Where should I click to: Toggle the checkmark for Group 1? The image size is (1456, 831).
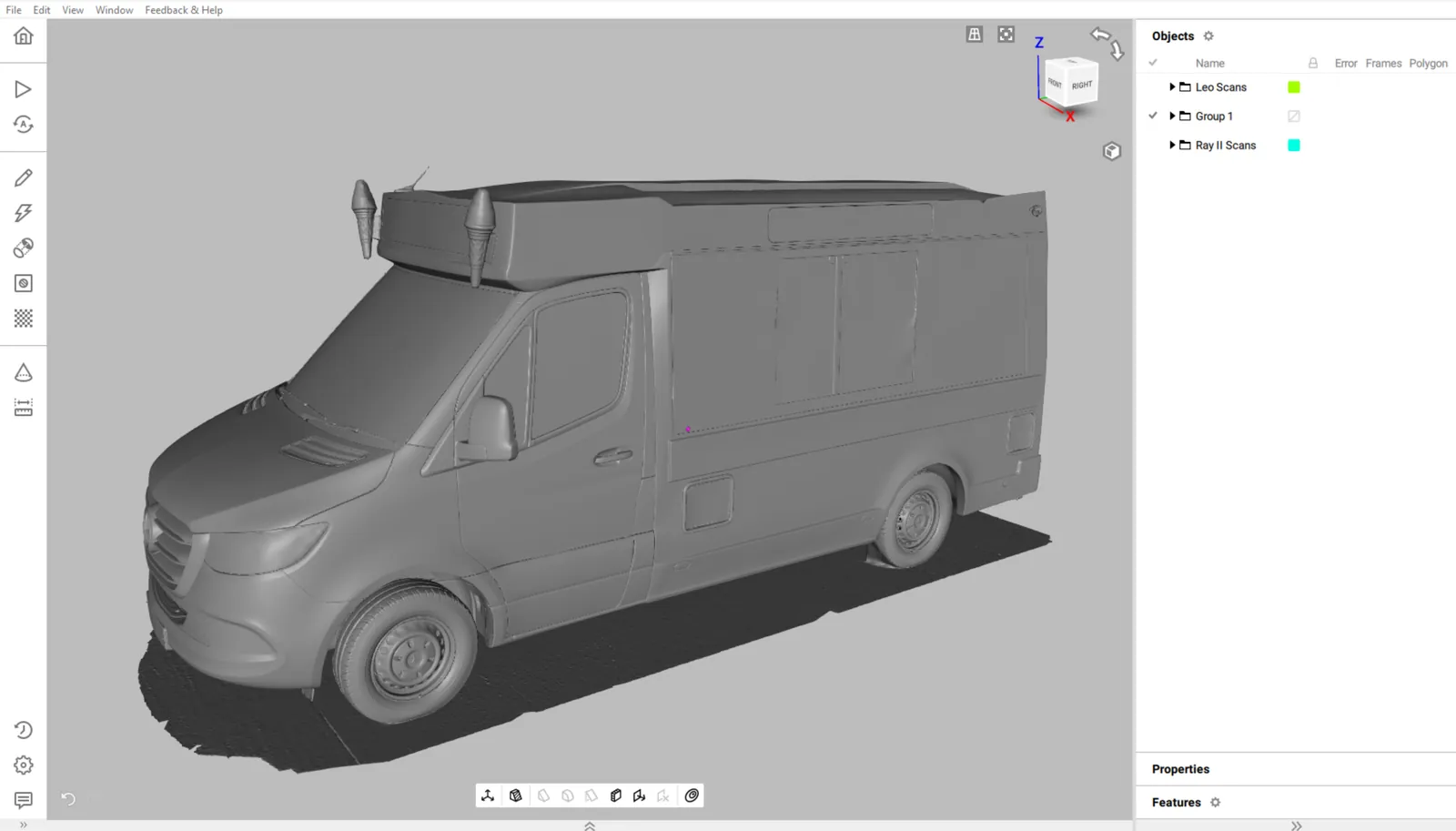(1153, 116)
